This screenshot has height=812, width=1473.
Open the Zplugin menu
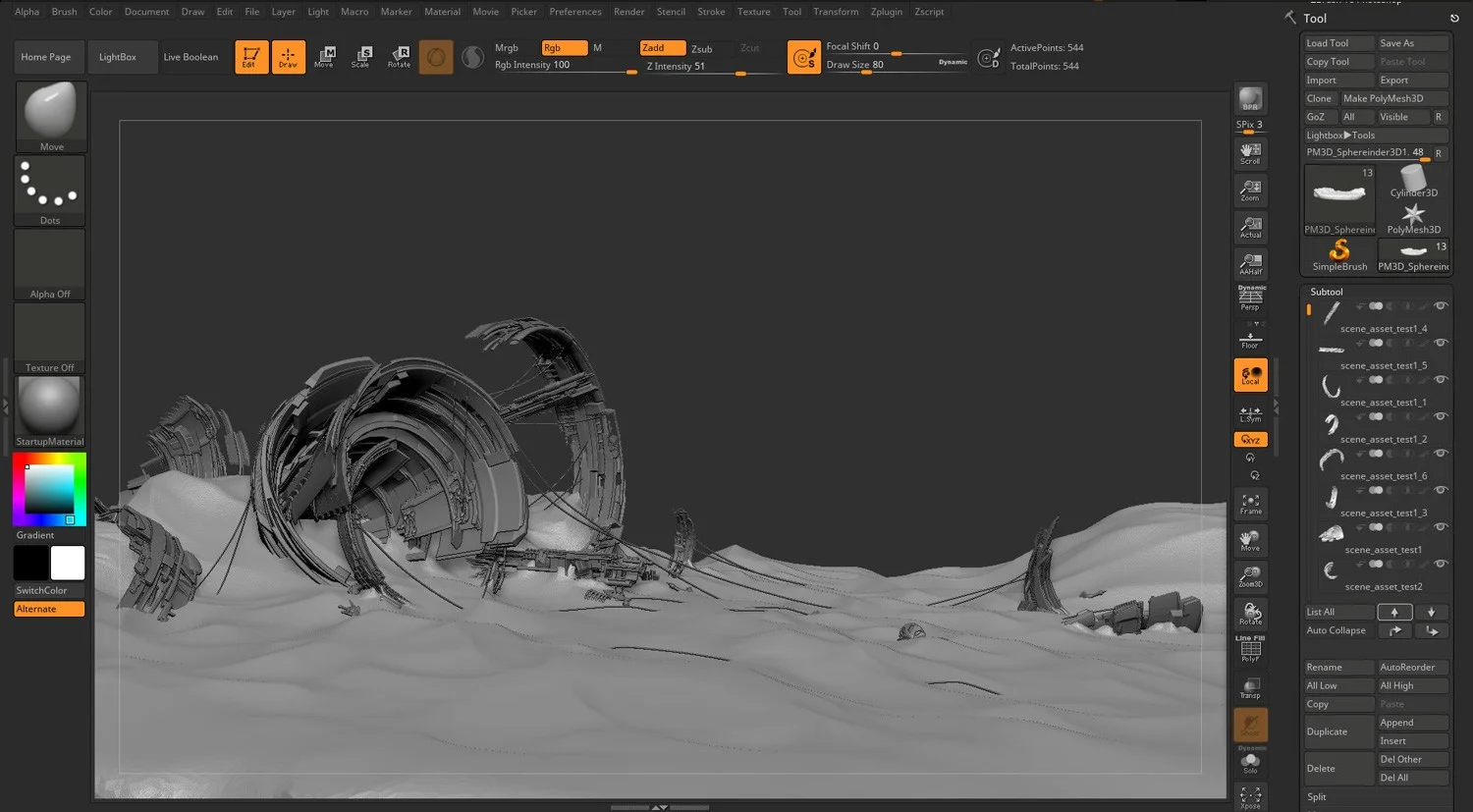click(x=886, y=11)
